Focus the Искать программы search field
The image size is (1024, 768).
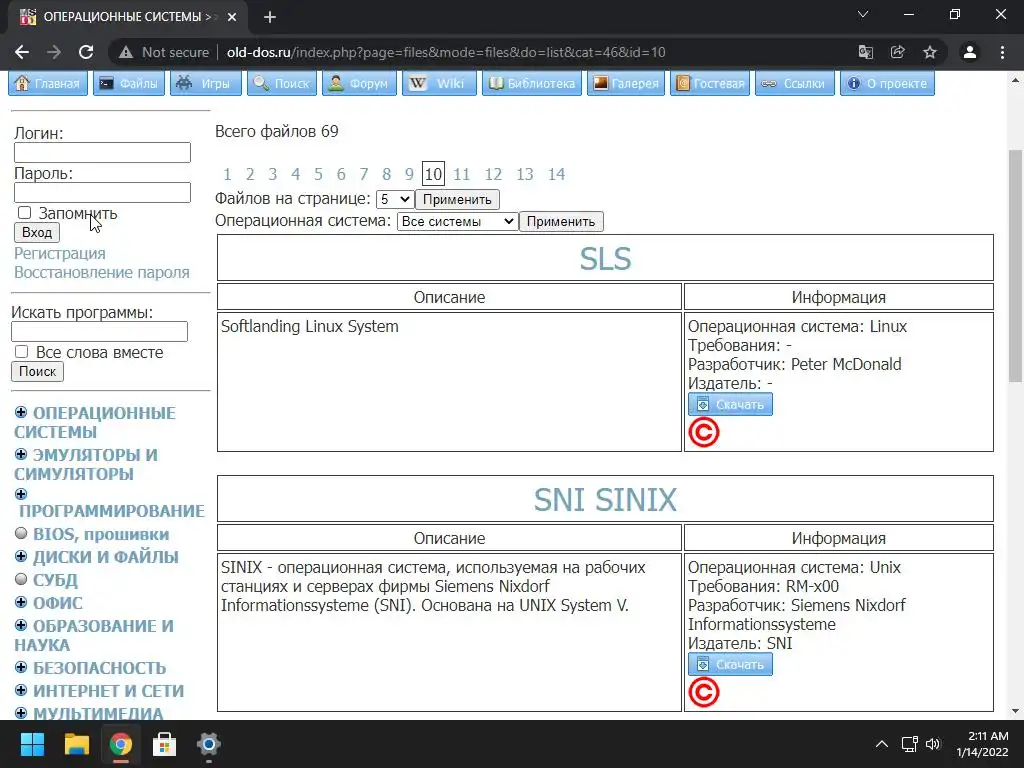coord(99,332)
